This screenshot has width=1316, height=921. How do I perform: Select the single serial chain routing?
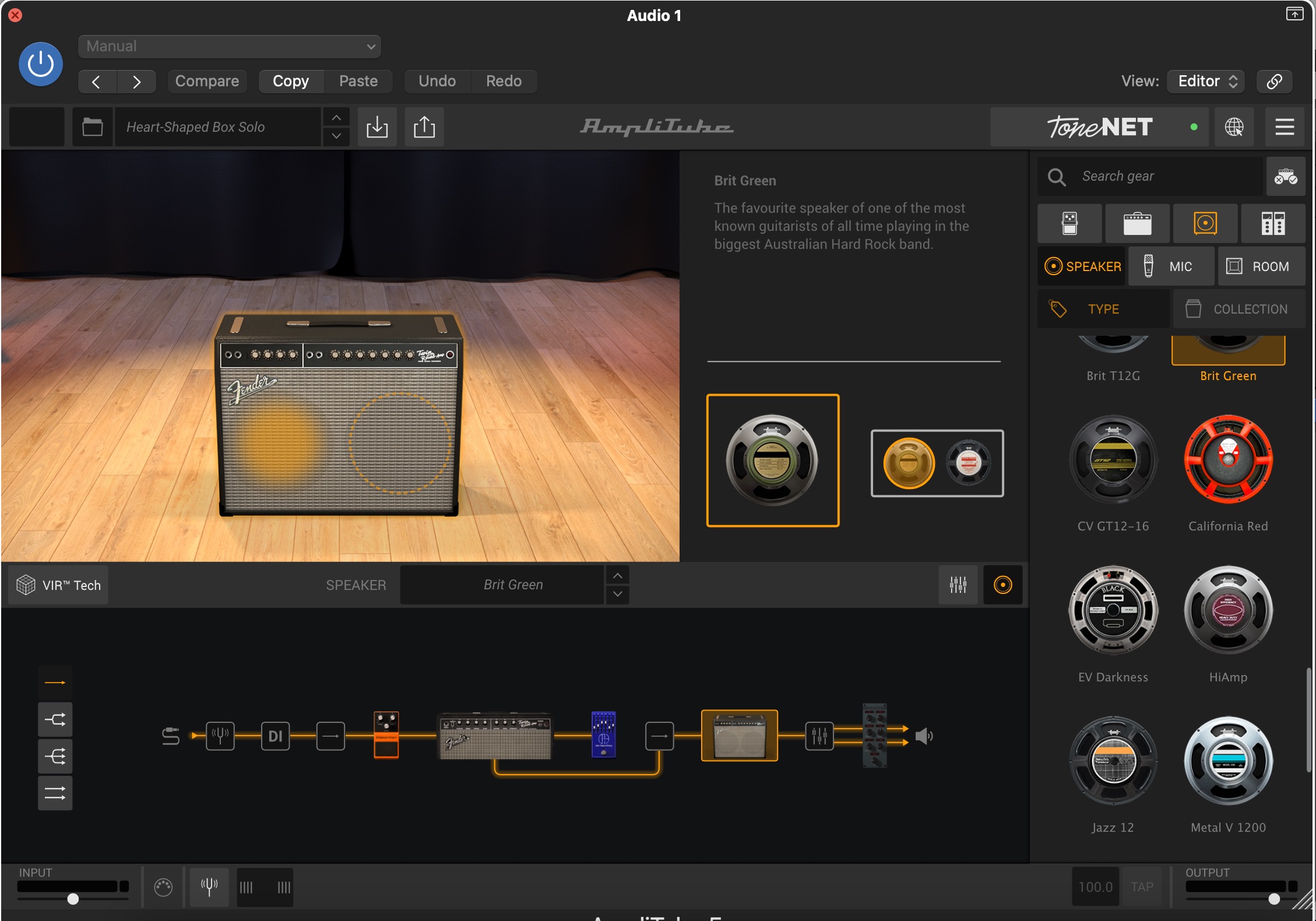tap(55, 683)
